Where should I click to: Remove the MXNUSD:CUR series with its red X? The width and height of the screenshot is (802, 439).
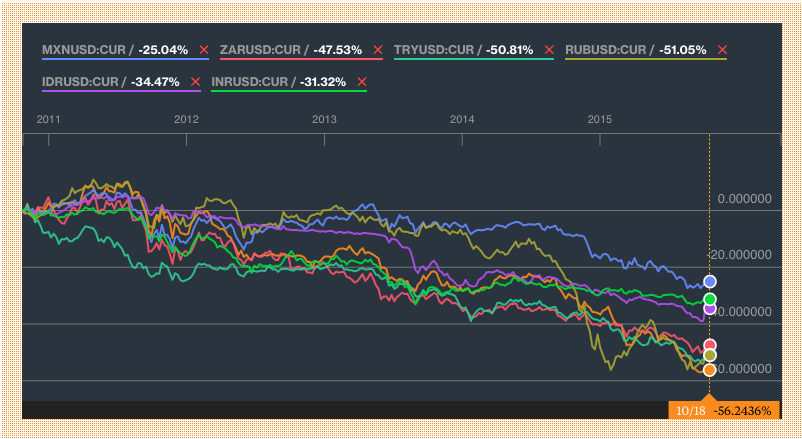203,49
